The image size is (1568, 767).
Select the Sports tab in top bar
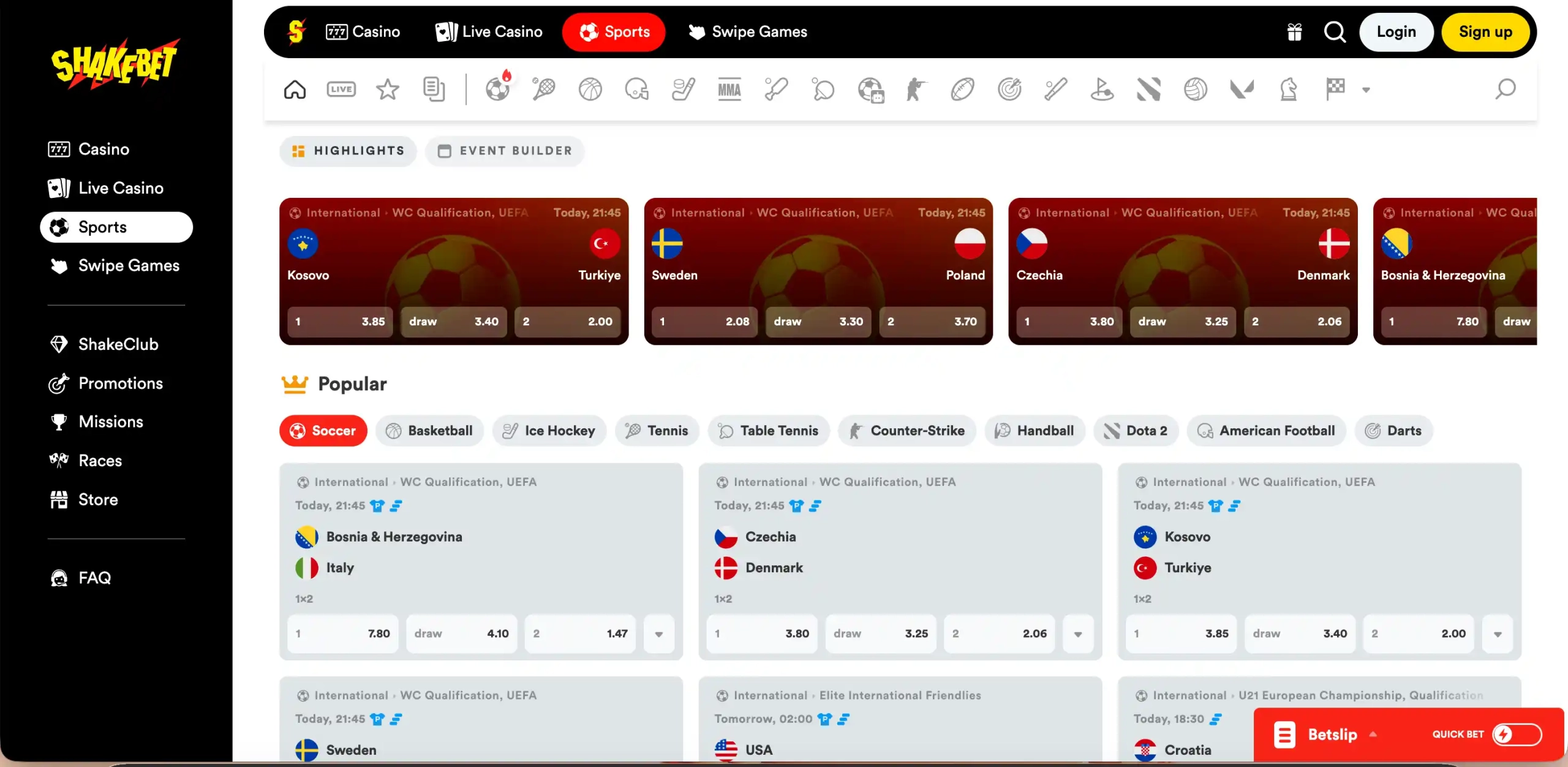[x=614, y=32]
